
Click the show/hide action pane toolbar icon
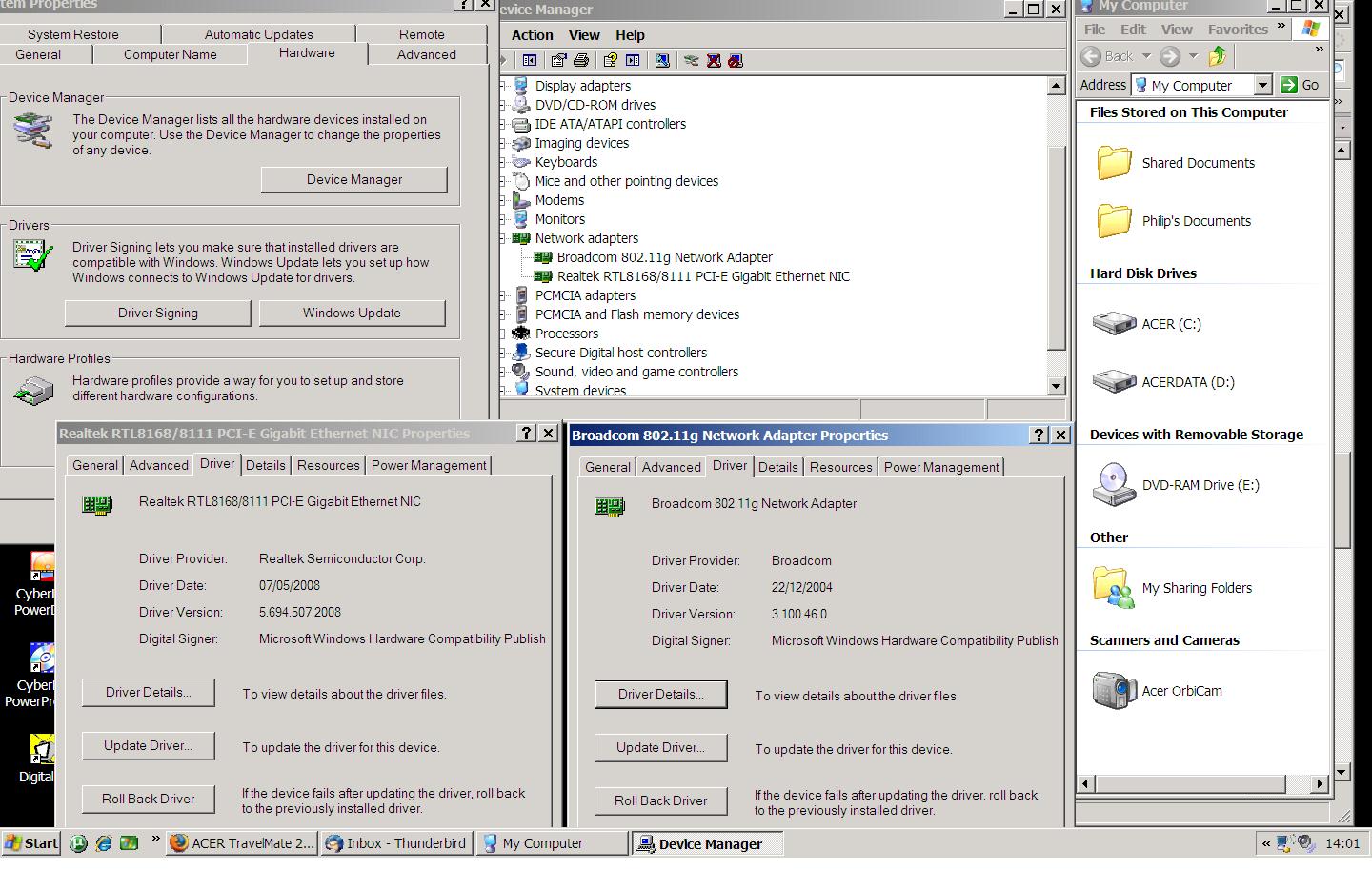pyautogui.click(x=633, y=60)
